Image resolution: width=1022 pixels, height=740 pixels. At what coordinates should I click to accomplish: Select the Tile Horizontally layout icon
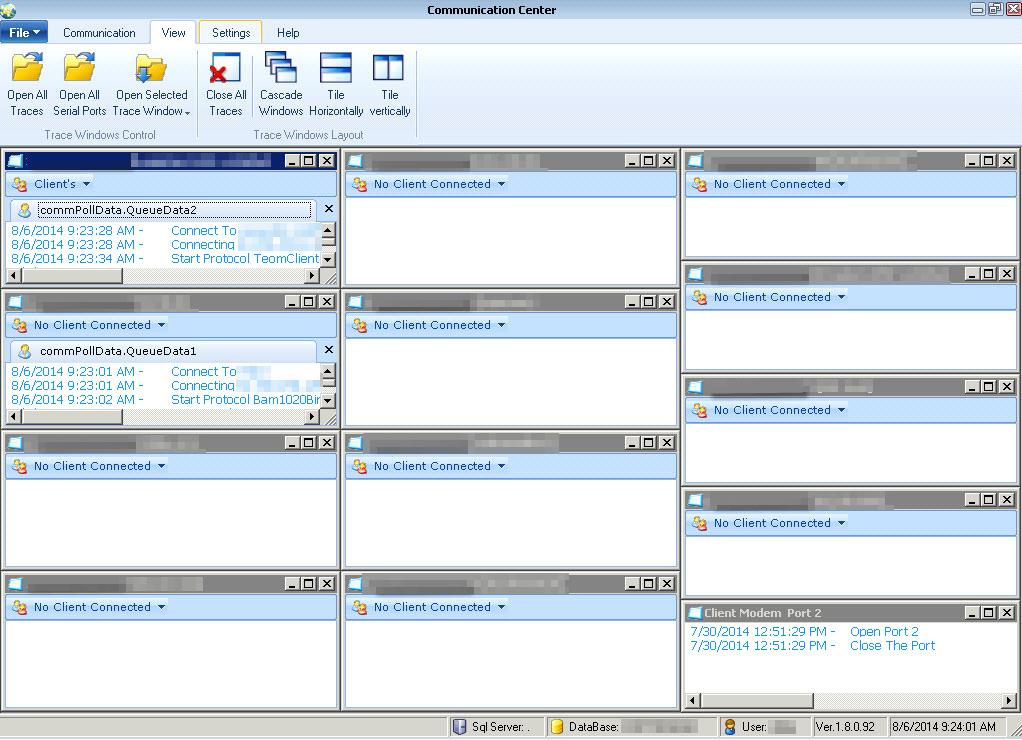coord(336,68)
